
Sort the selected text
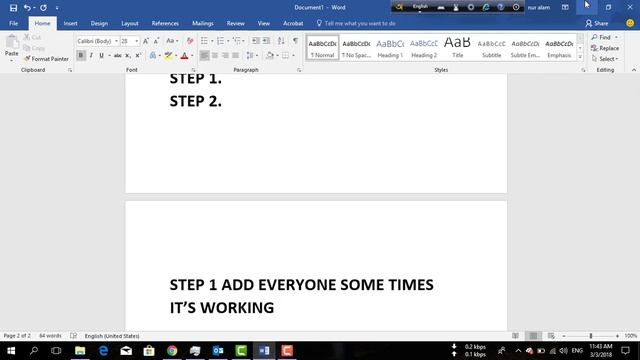[x=281, y=41]
